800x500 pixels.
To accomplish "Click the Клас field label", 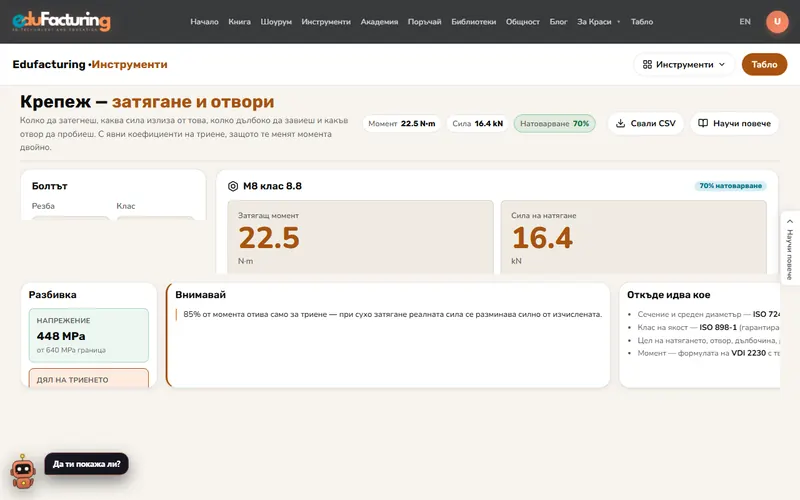I will pyautogui.click(x=126, y=206).
